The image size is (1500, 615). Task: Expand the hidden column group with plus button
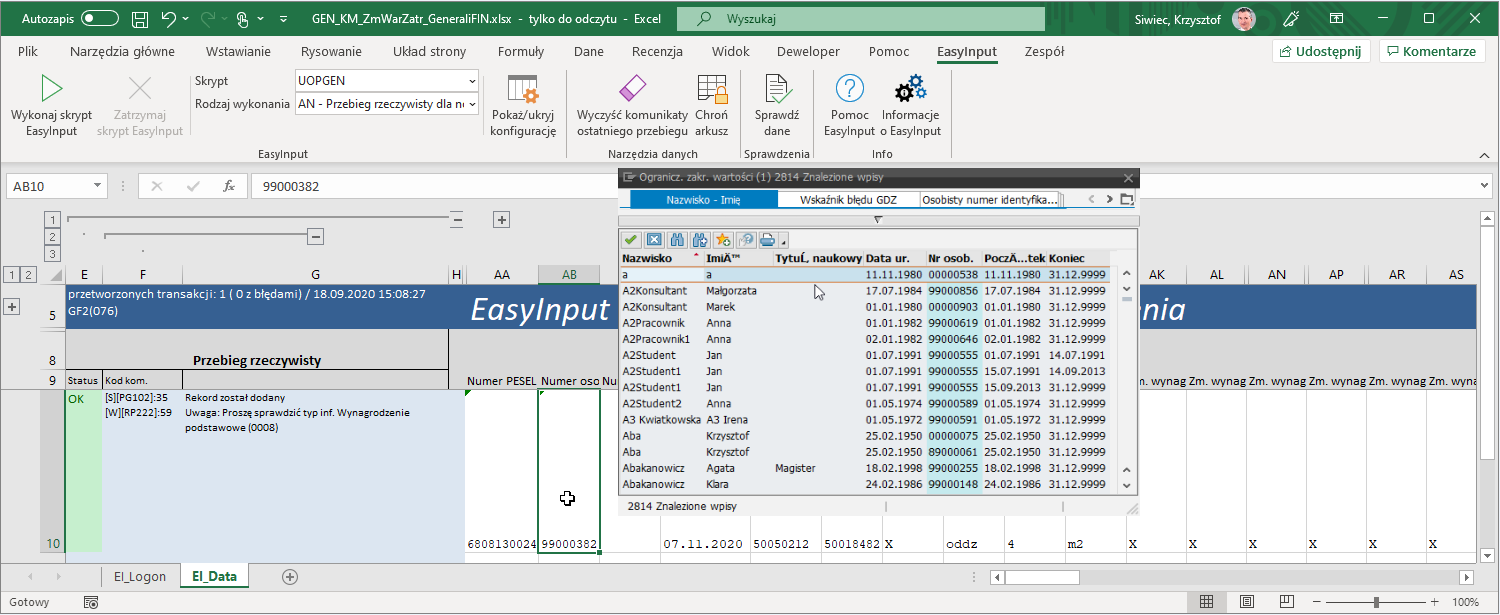tap(502, 219)
